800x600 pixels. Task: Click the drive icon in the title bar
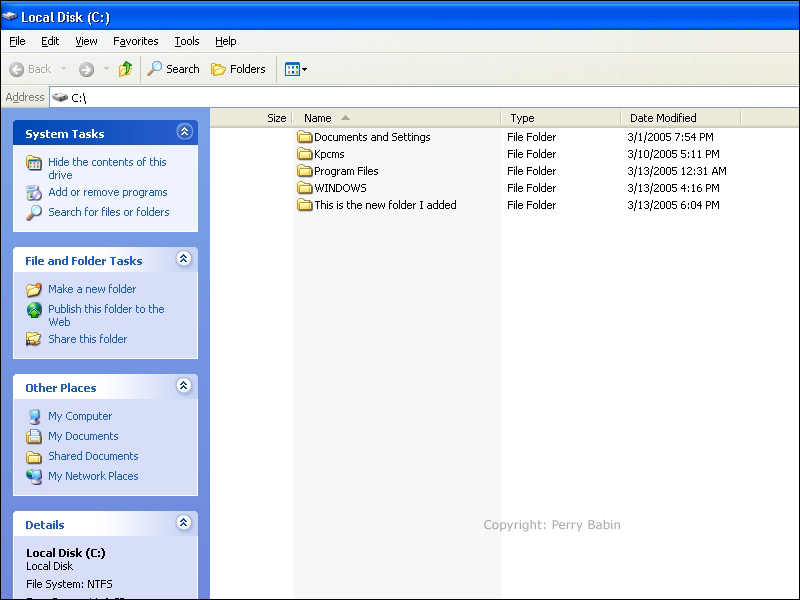tap(10, 17)
